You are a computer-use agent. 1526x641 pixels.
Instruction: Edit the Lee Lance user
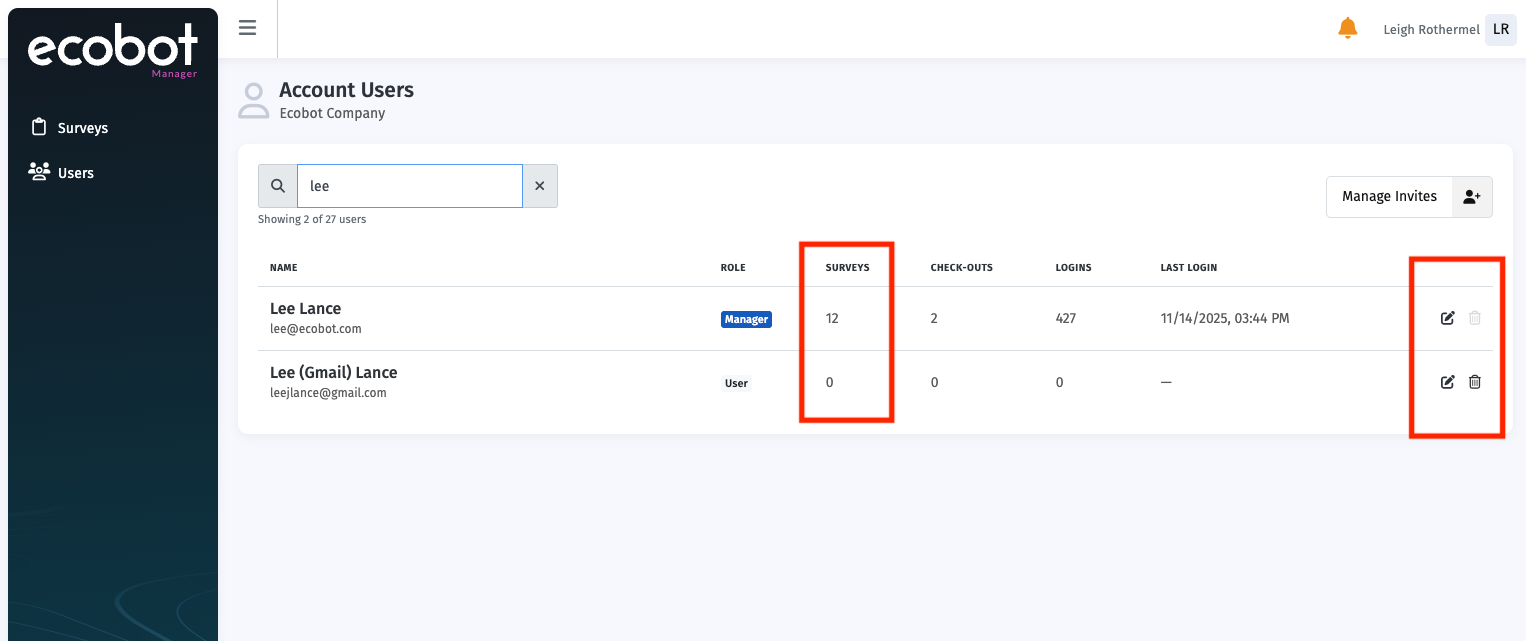1447,318
